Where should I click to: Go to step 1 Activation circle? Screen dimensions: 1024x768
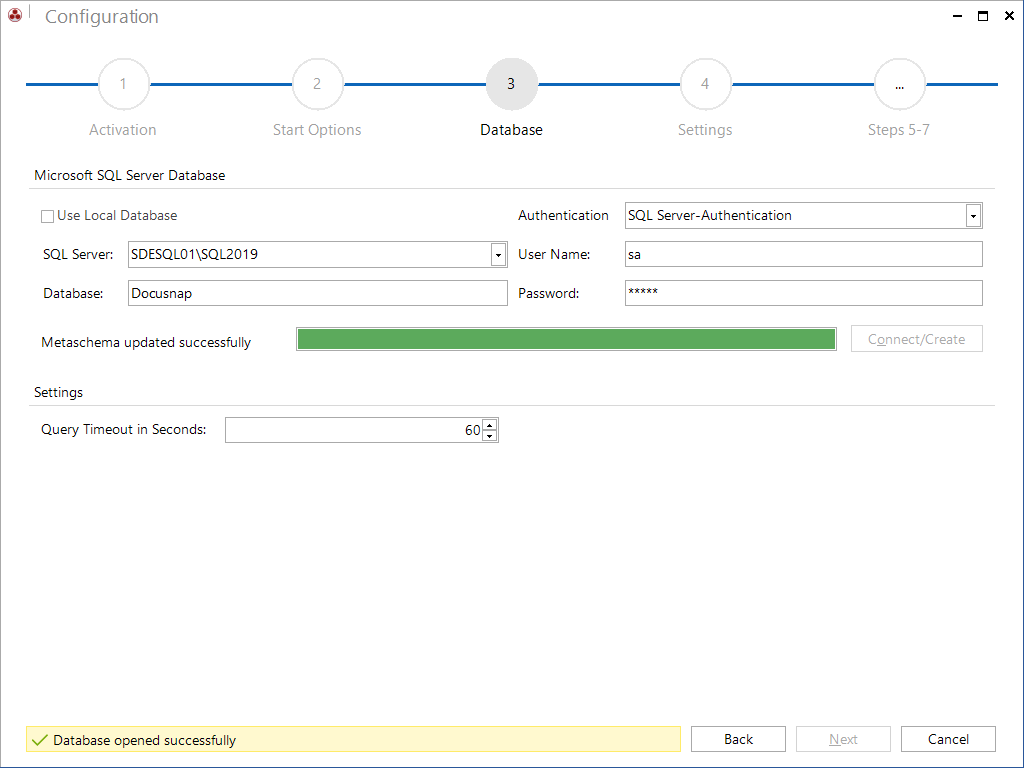coord(123,84)
